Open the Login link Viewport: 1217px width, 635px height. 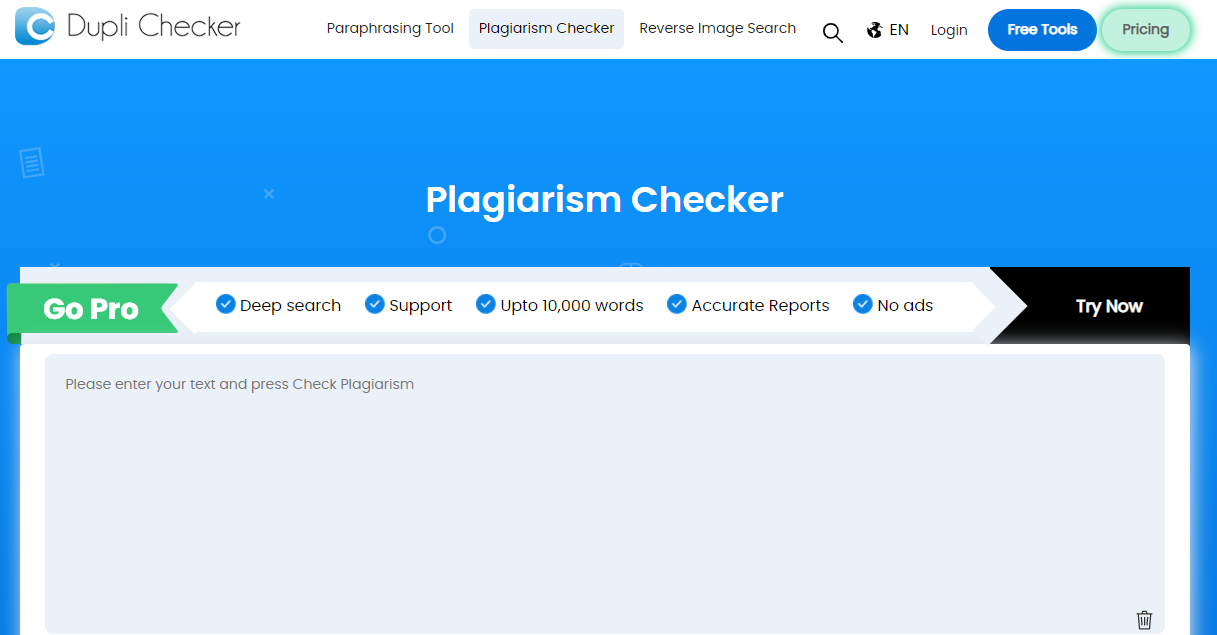[949, 30]
